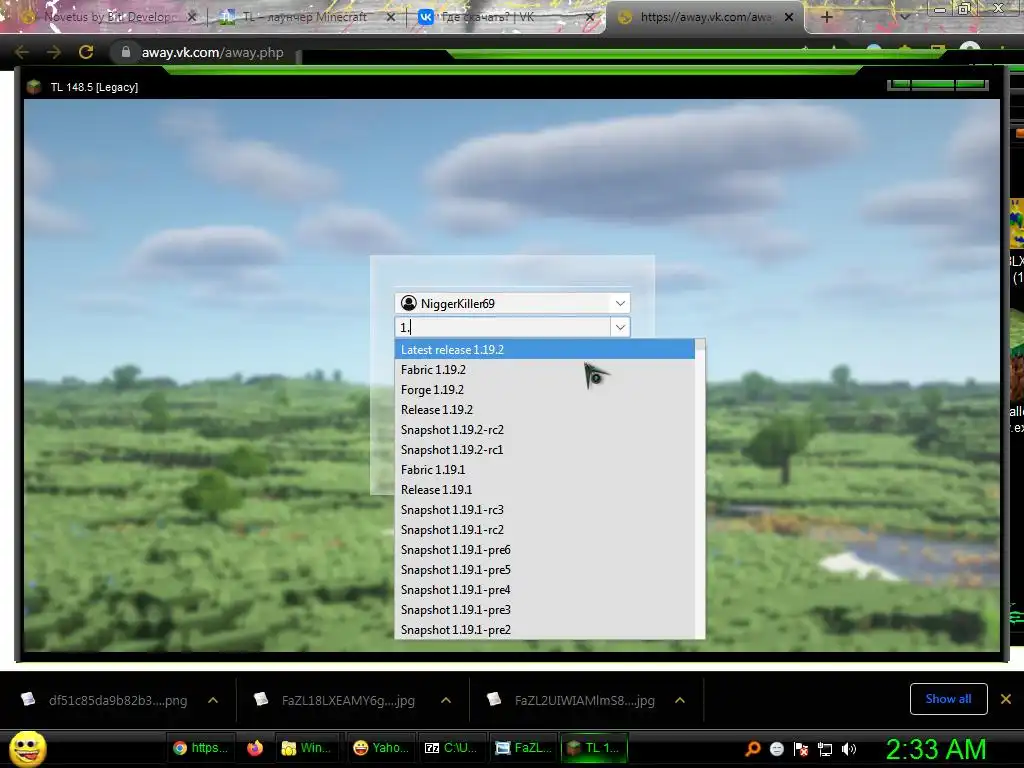Switch to TL 1... launcher taskbar item

pyautogui.click(x=594, y=748)
